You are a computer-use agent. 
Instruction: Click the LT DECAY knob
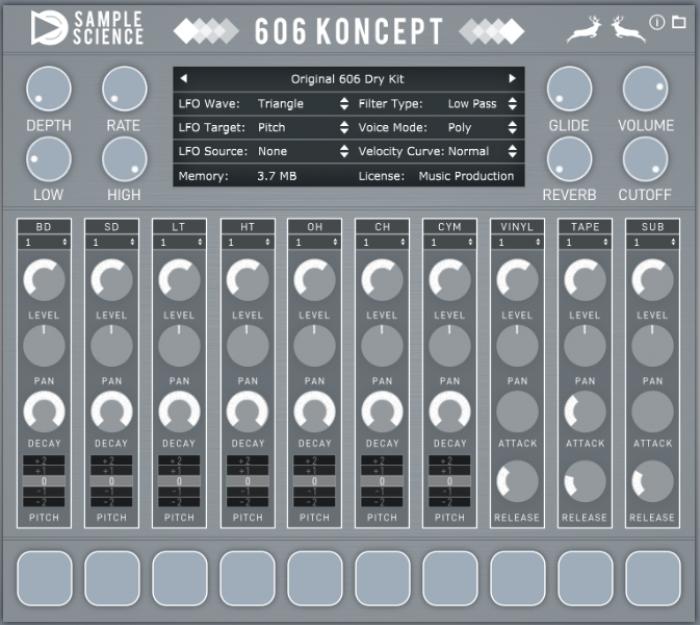[x=179, y=412]
